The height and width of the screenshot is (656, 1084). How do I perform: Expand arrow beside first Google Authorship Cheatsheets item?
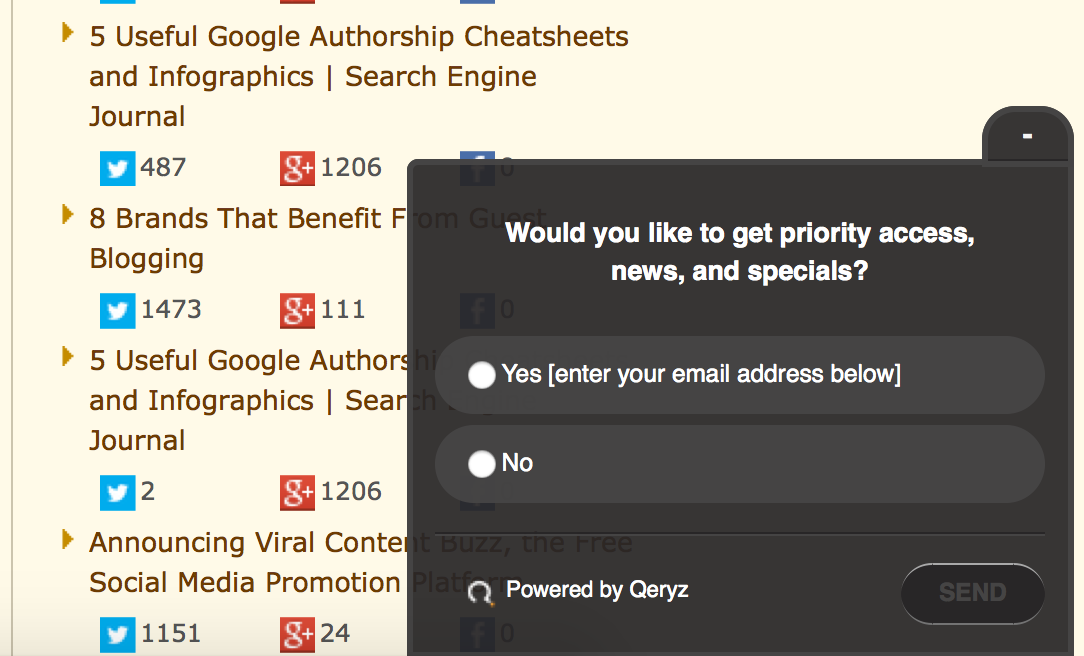(x=68, y=32)
